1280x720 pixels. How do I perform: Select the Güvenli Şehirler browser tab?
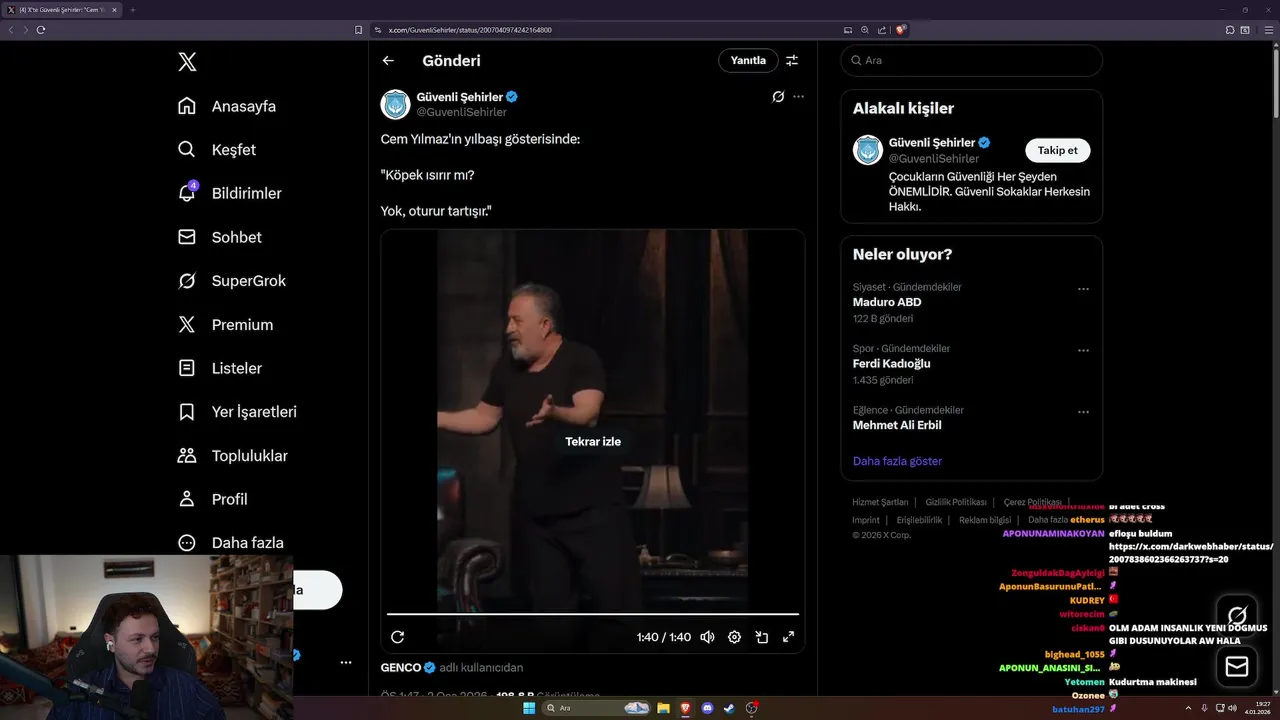[62, 10]
